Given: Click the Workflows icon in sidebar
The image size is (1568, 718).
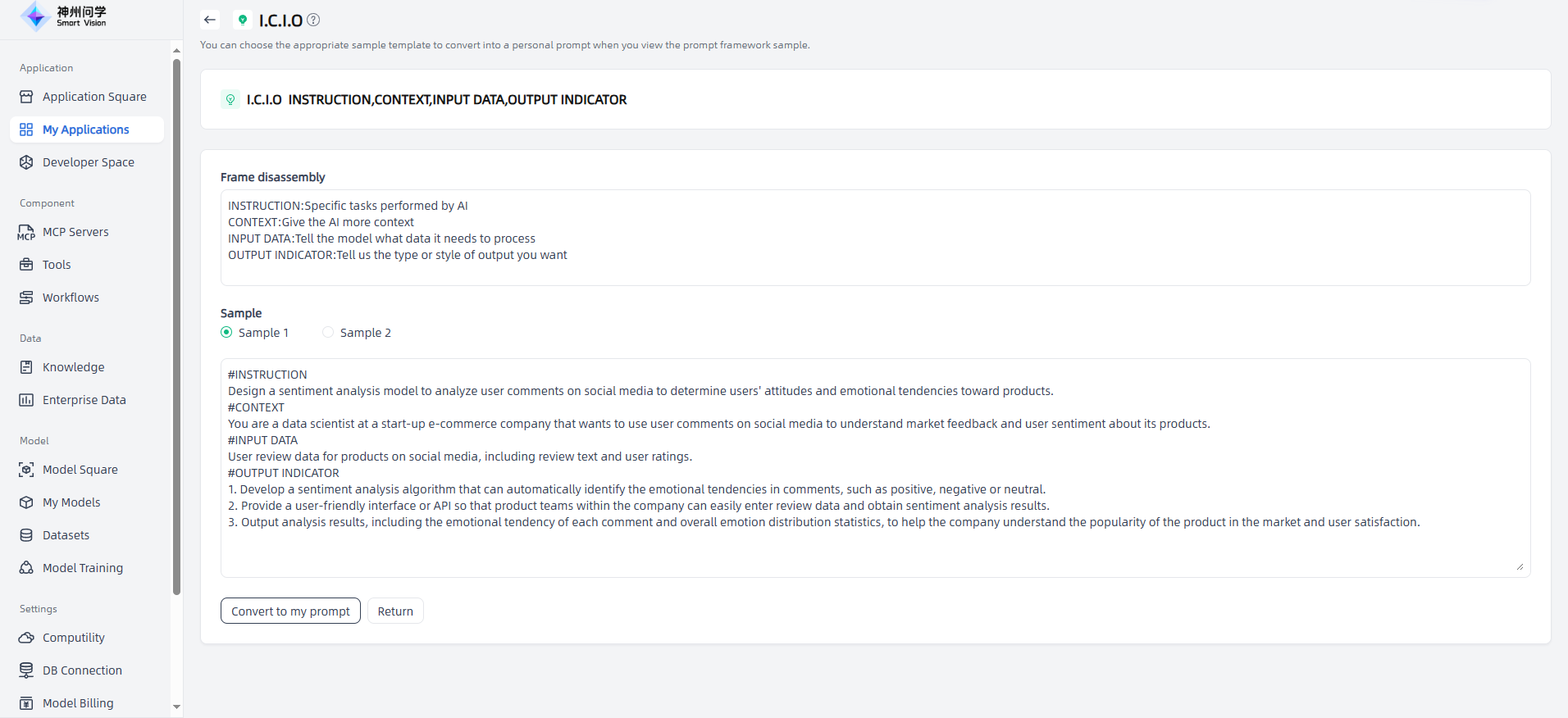Looking at the screenshot, I should click(x=26, y=298).
